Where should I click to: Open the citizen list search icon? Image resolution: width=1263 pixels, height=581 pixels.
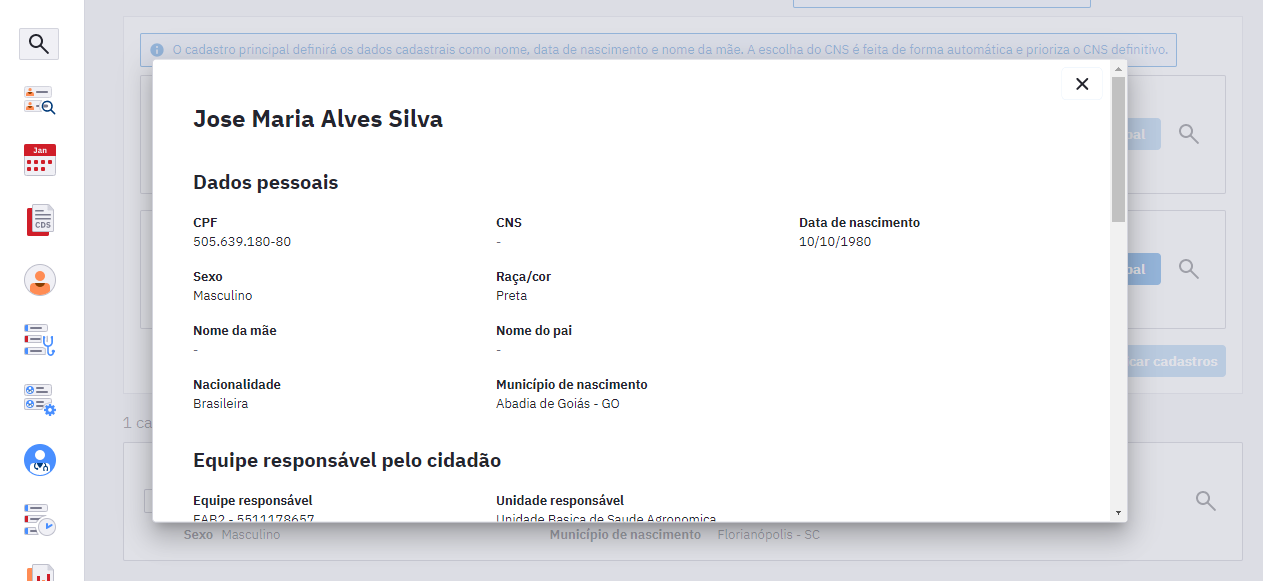[39, 99]
